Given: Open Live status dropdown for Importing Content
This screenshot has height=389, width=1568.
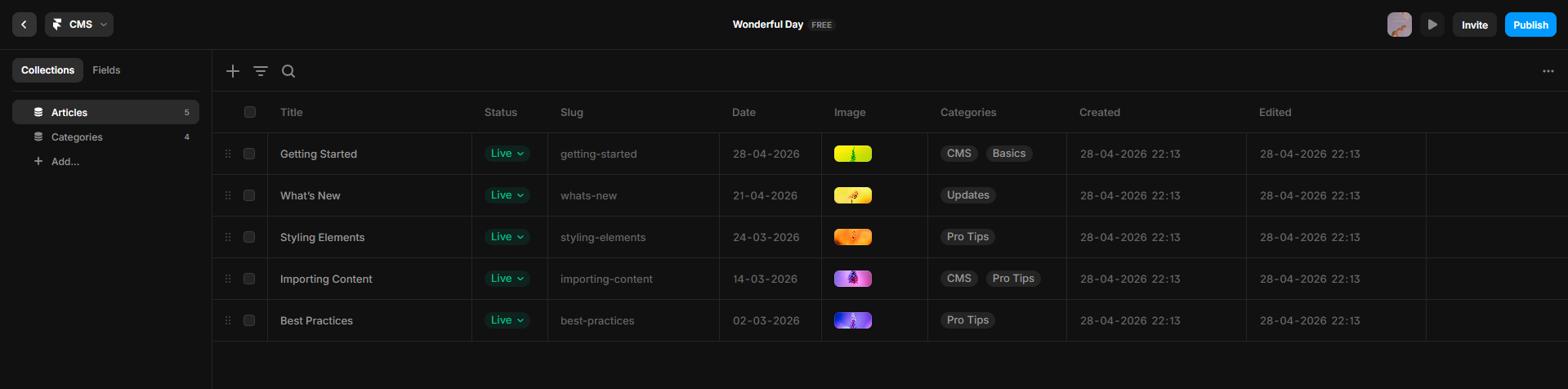Looking at the screenshot, I should point(507,279).
